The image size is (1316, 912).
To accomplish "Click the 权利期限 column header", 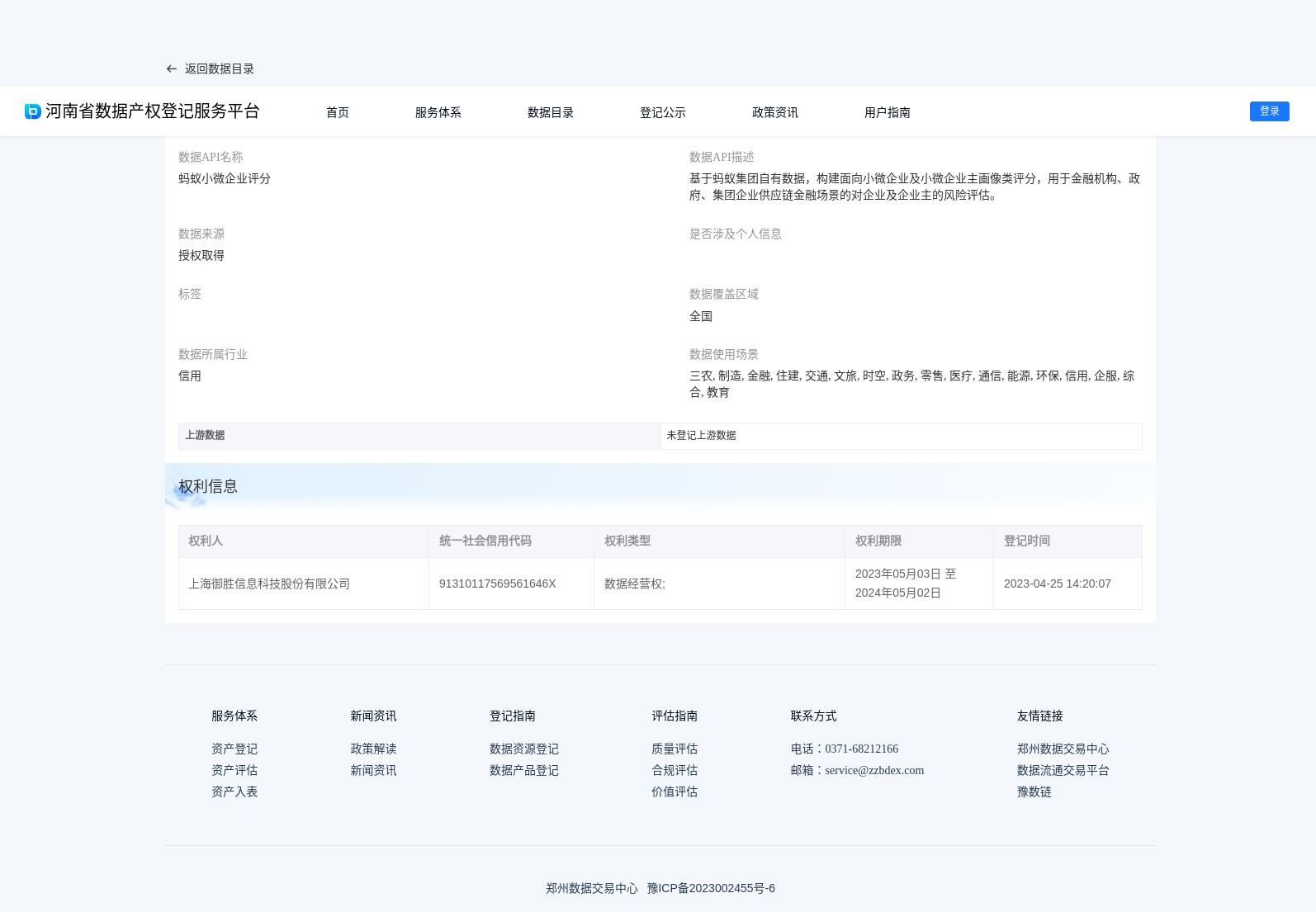I will 919,541.
